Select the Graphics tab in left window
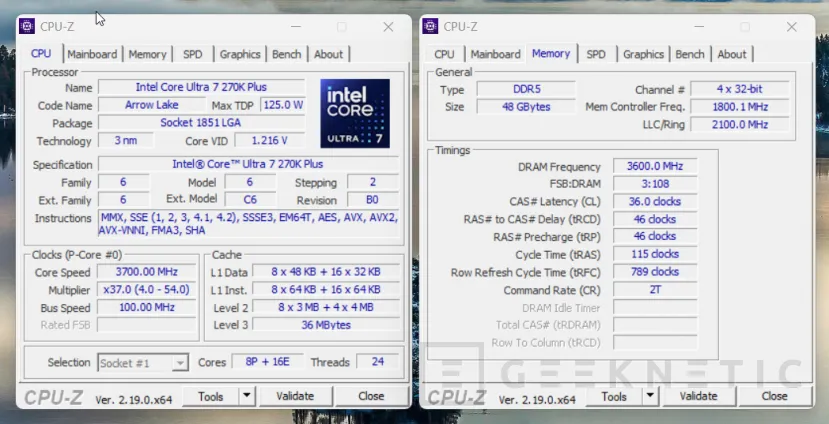 [240, 54]
